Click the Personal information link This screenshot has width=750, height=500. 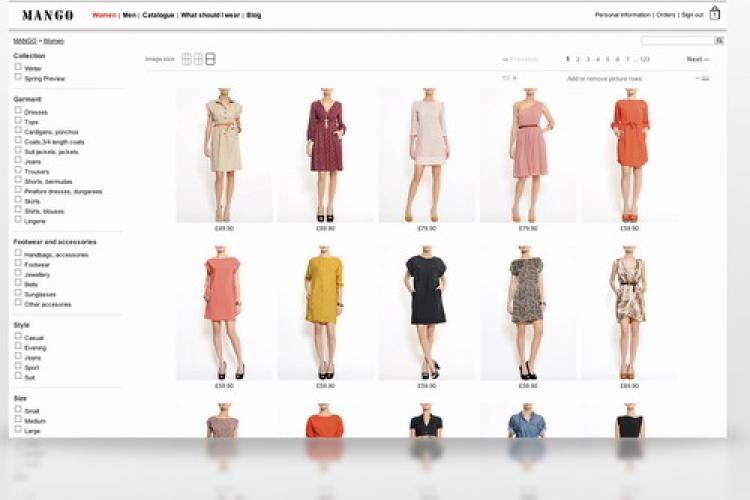click(622, 15)
